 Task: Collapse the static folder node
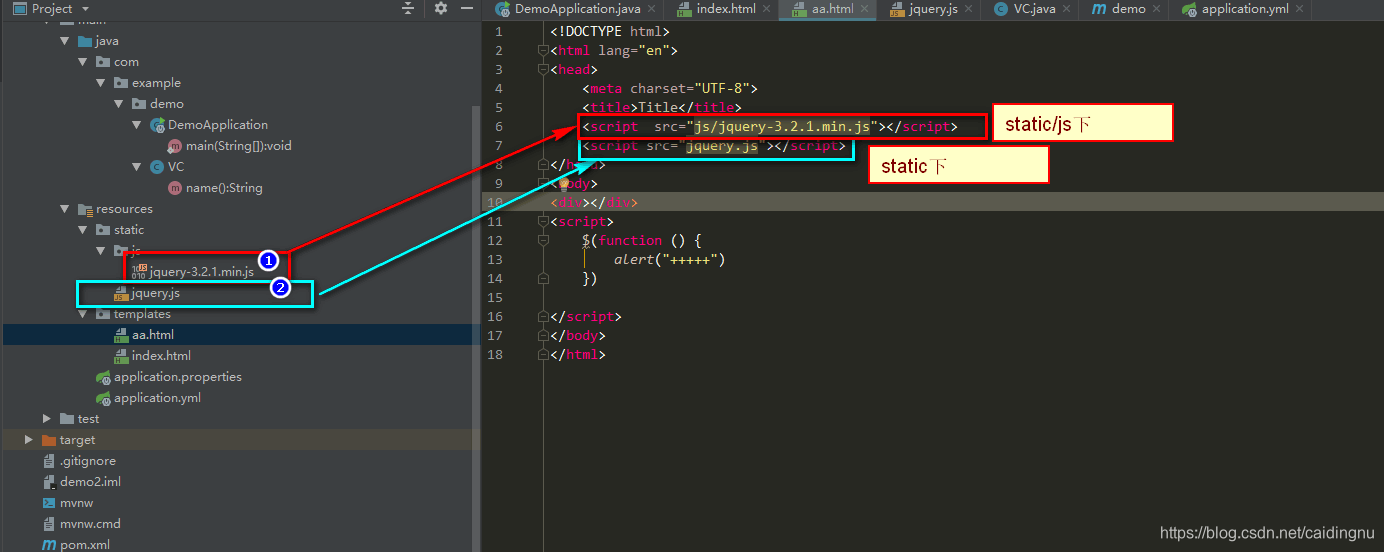click(83, 230)
